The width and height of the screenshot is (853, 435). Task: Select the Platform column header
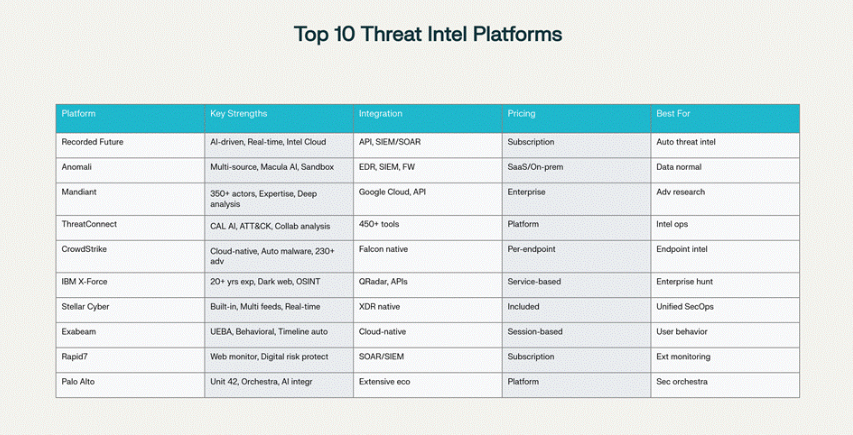click(x=79, y=114)
